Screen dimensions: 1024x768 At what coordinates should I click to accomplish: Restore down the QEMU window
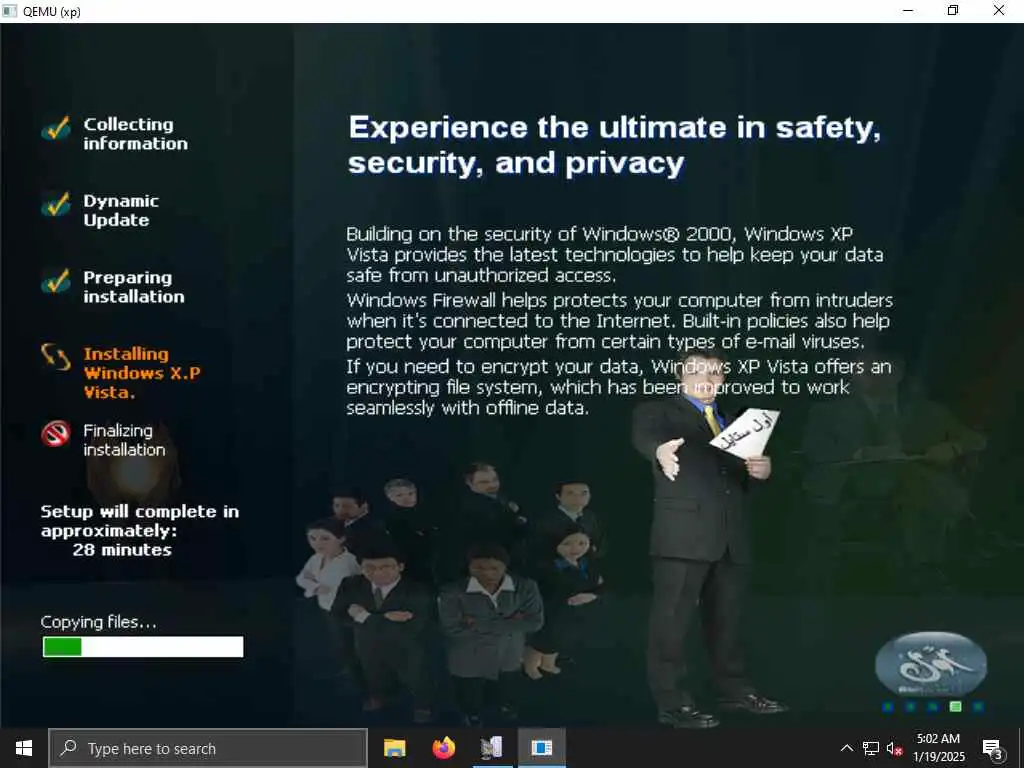(x=953, y=10)
